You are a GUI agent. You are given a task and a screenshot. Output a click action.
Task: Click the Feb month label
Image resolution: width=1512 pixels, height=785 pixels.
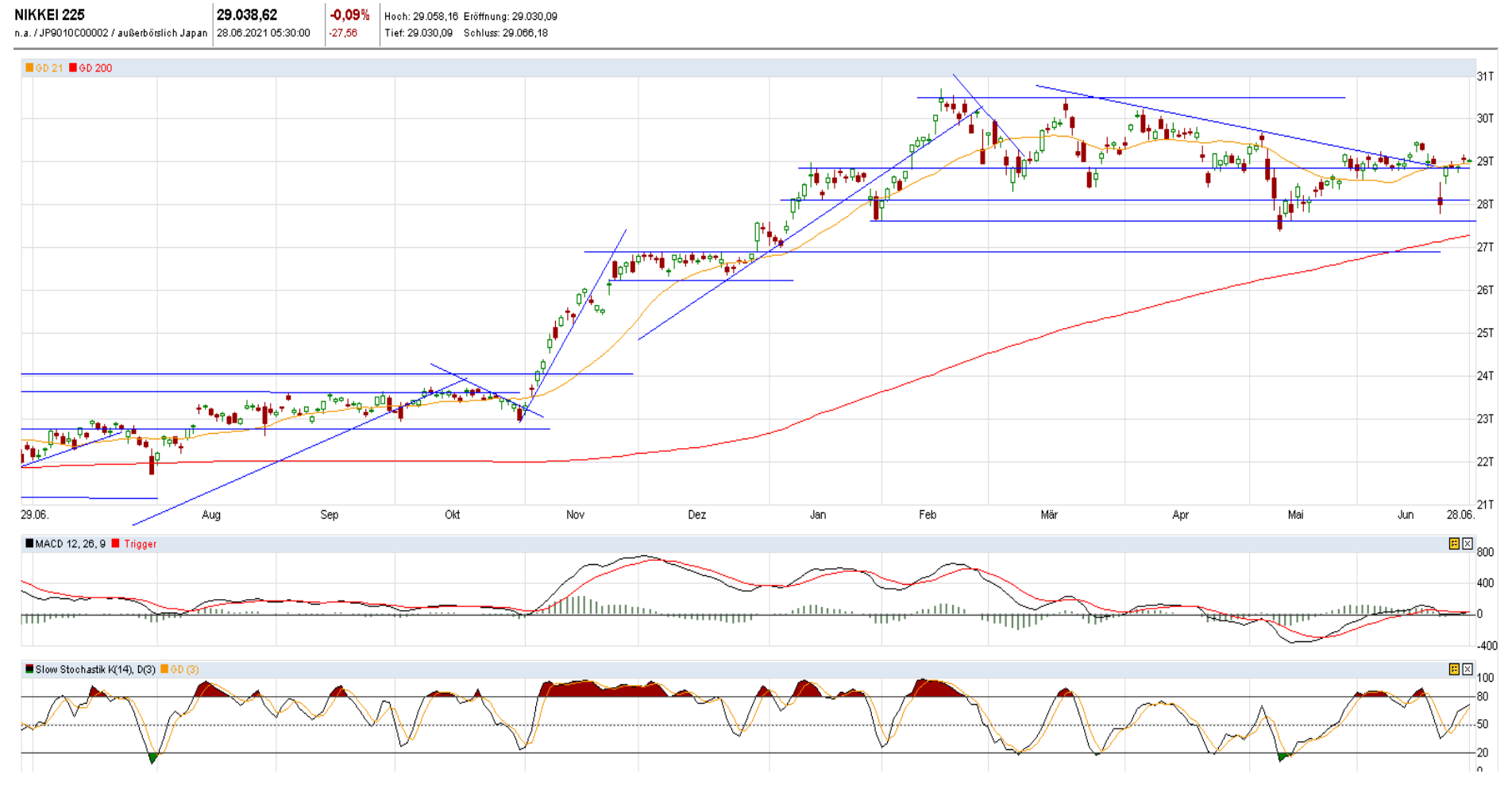click(928, 515)
